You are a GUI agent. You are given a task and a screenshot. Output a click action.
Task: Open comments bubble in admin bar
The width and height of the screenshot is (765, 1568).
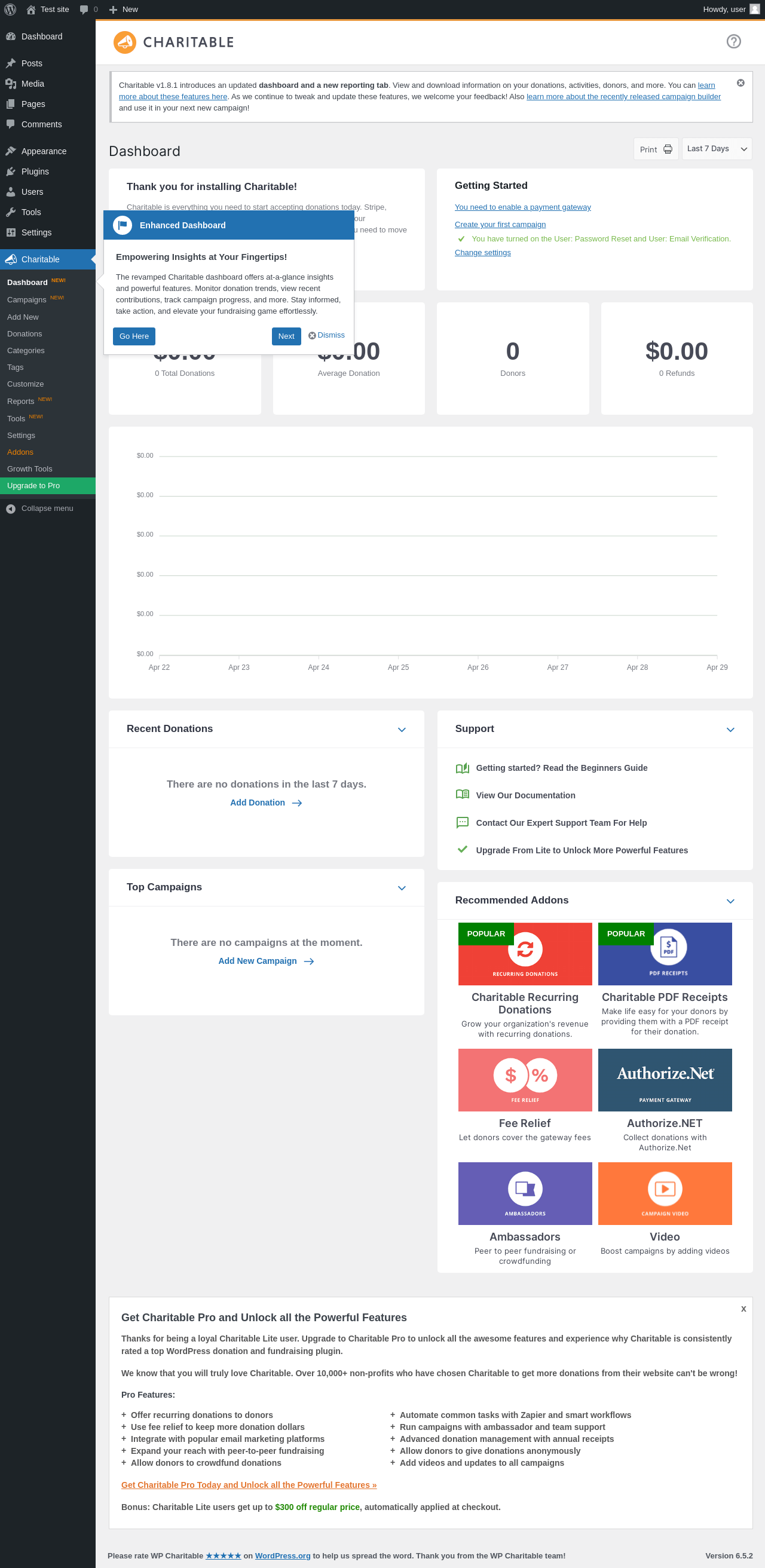click(x=88, y=10)
